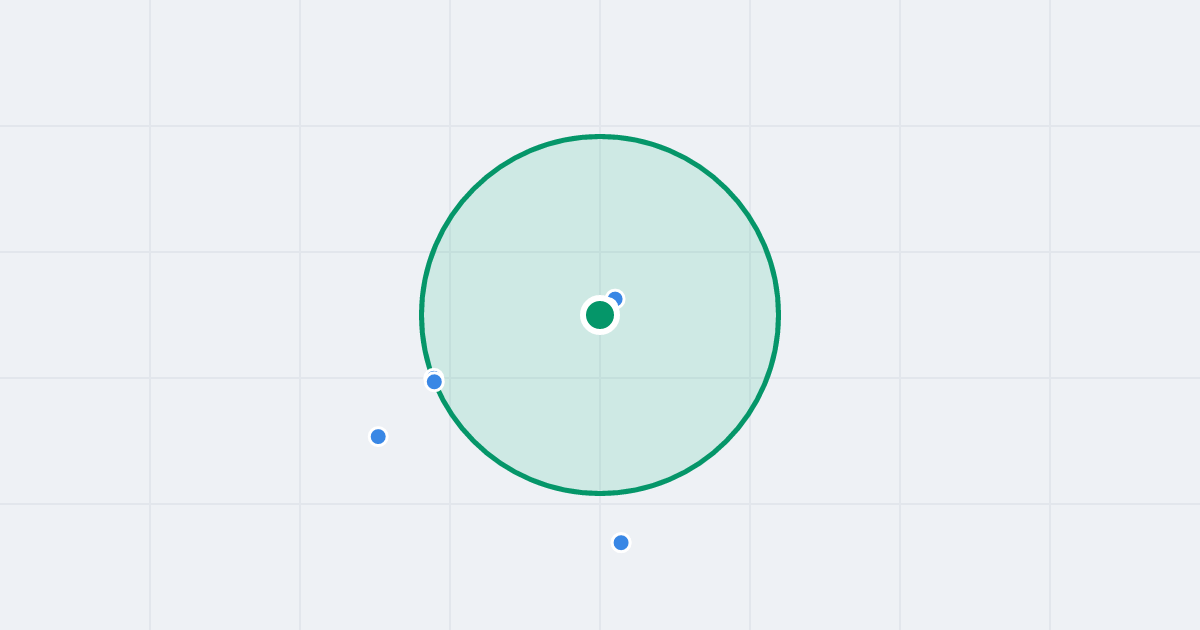Select the blue dot on the circle's left edge

coord(434,381)
